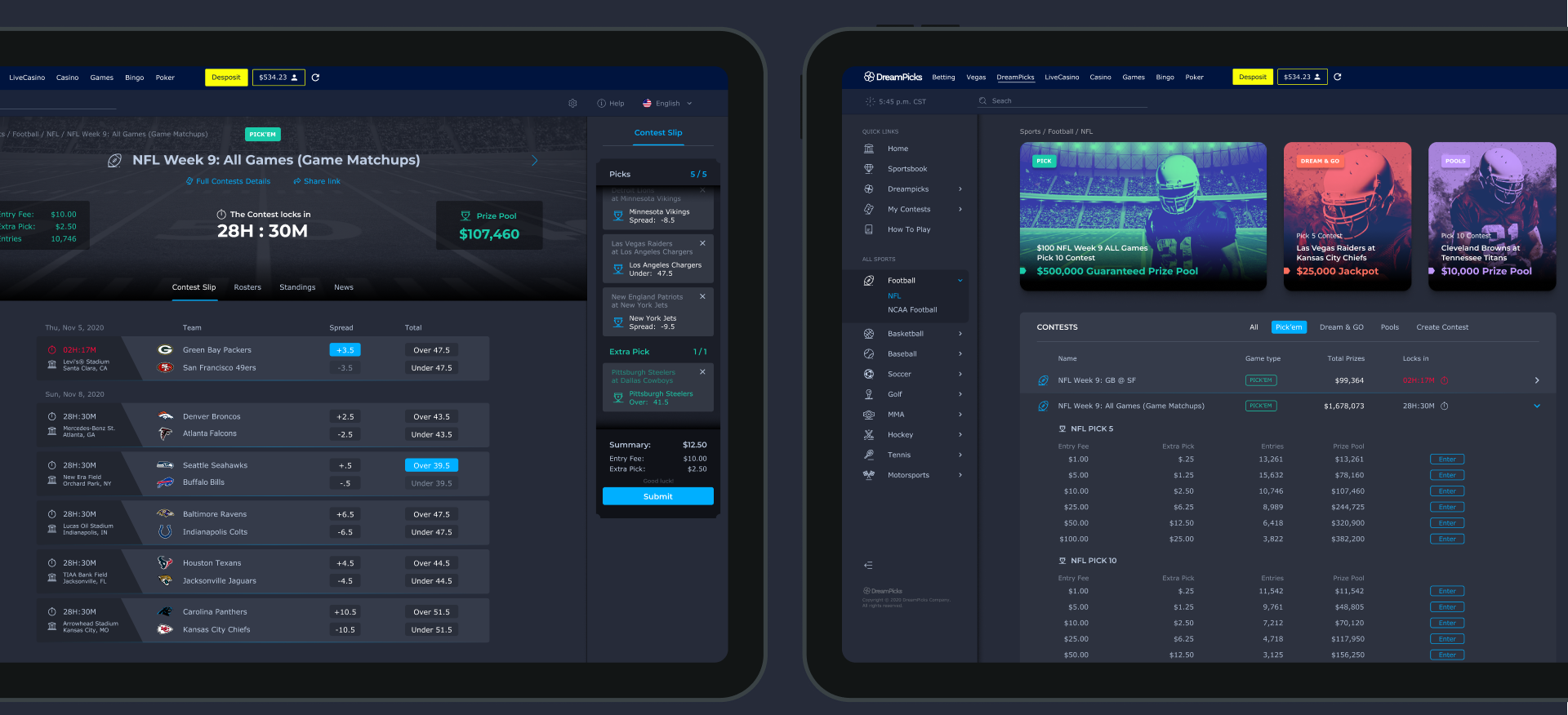Open Full Contests Details link
Viewport: 1568px width, 715px height.
(228, 181)
